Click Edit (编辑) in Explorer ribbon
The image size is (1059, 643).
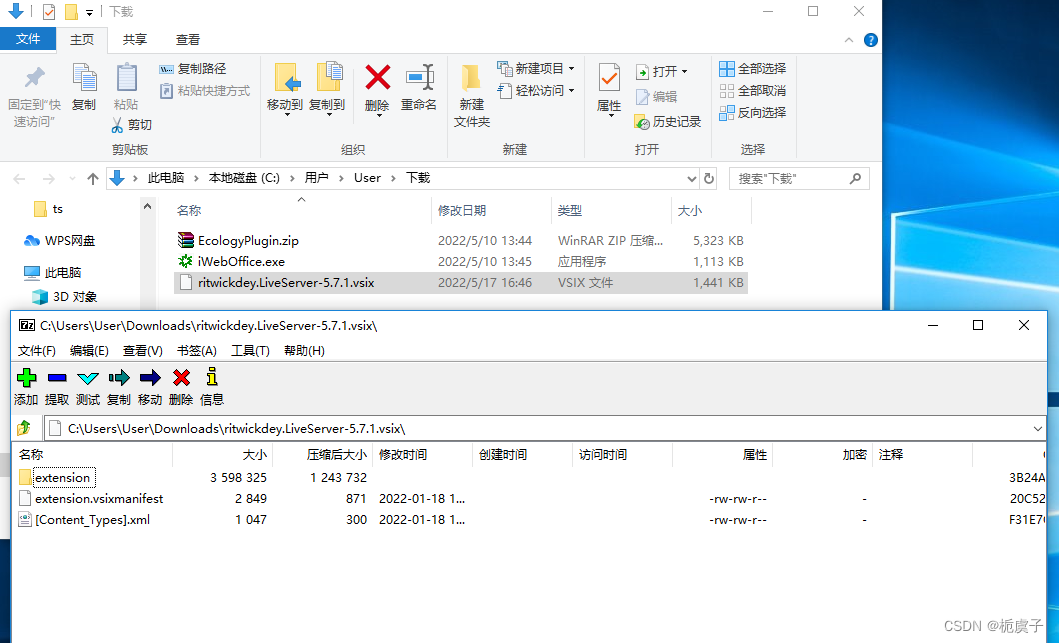coord(656,97)
